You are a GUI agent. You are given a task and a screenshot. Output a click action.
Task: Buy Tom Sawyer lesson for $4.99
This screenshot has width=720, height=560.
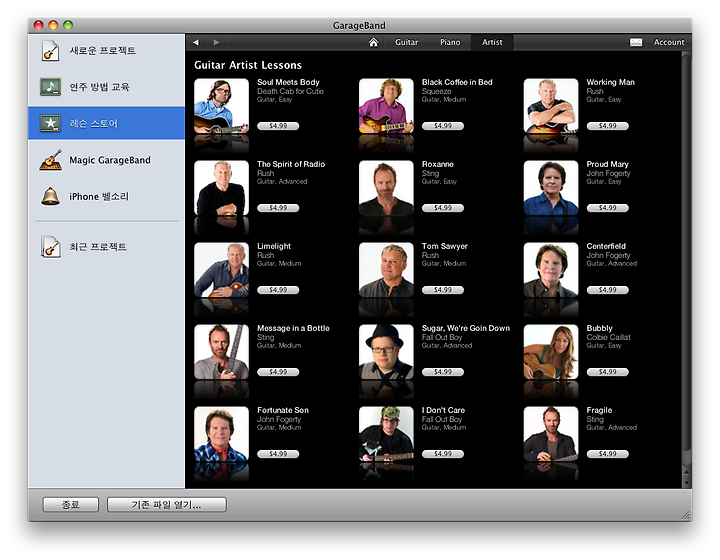tap(443, 290)
